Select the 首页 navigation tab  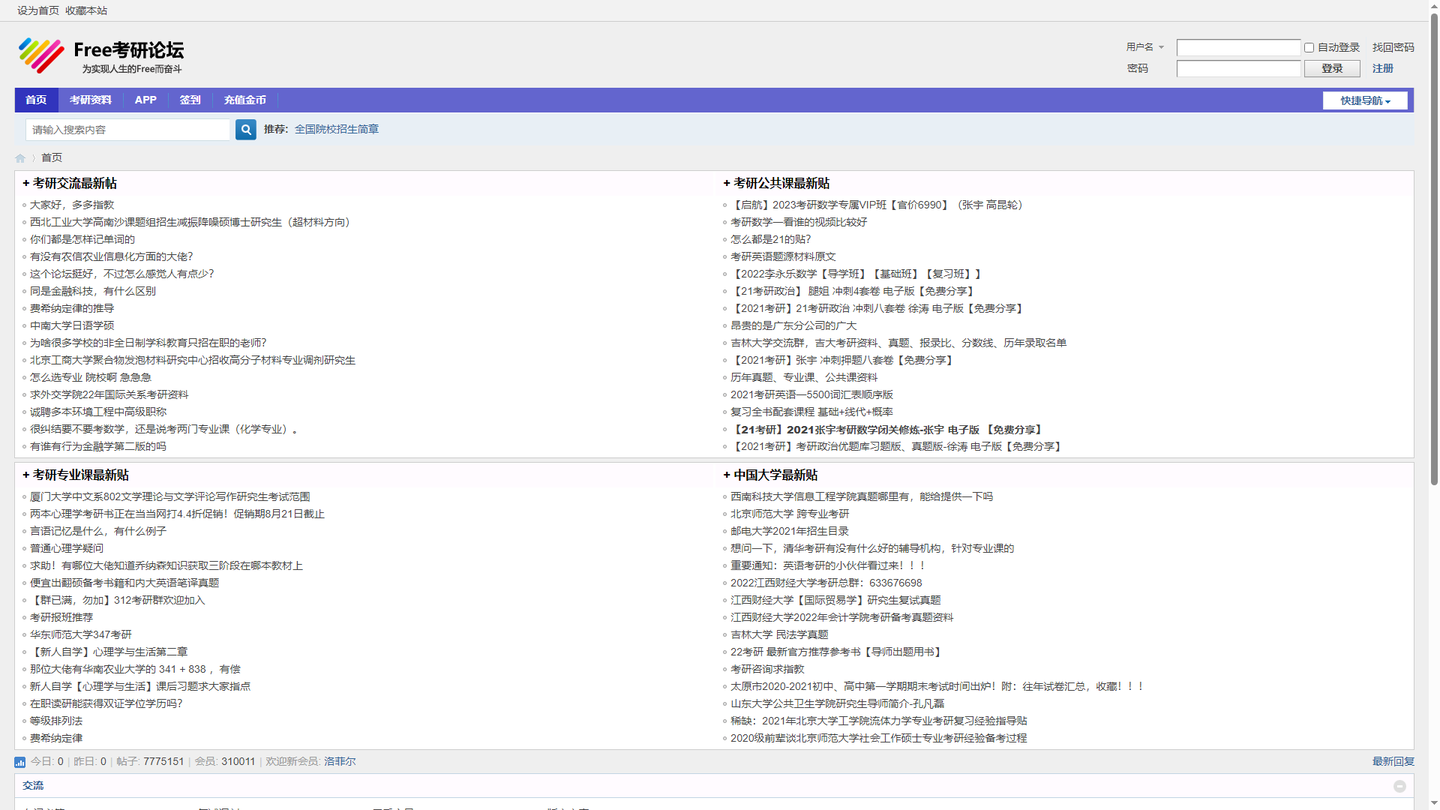pyautogui.click(x=36, y=100)
